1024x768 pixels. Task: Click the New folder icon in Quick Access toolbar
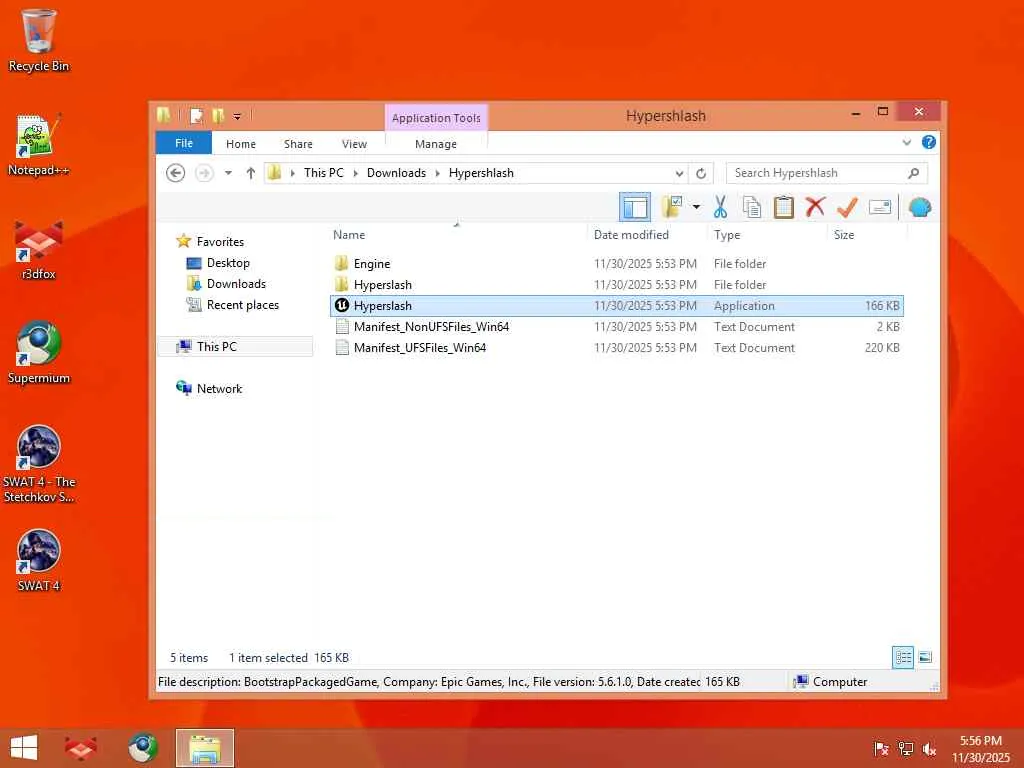coord(218,116)
